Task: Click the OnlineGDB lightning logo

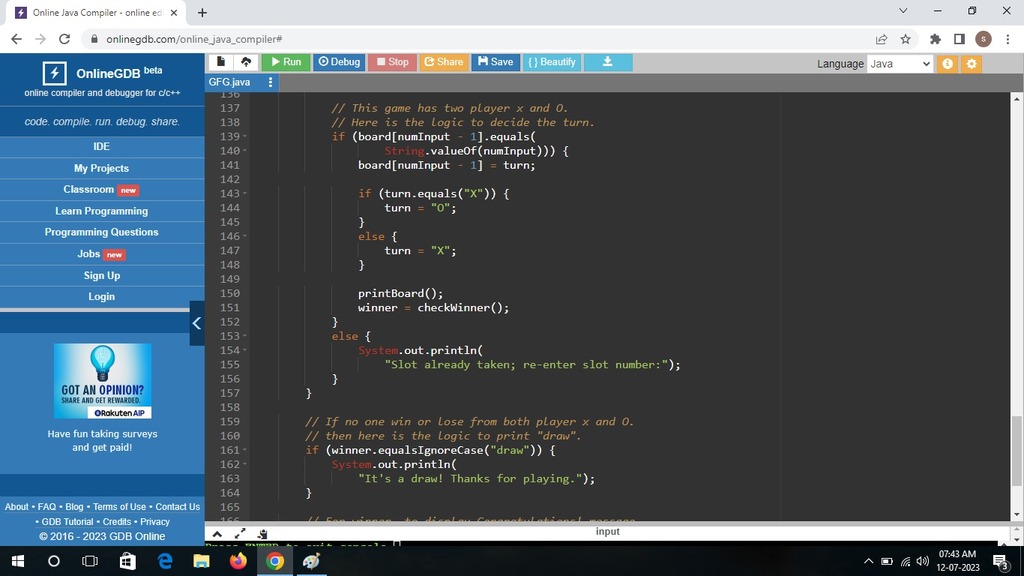Action: click(54, 73)
